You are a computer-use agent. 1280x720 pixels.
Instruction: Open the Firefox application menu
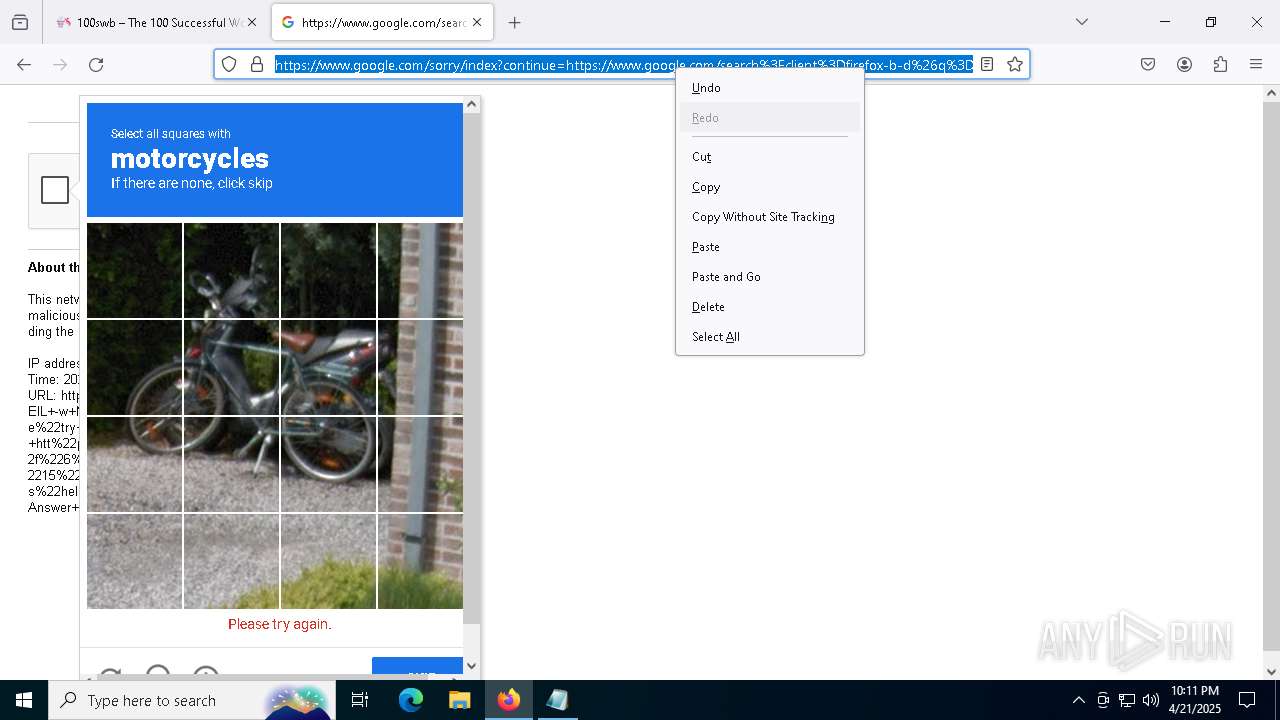coord(1256,64)
